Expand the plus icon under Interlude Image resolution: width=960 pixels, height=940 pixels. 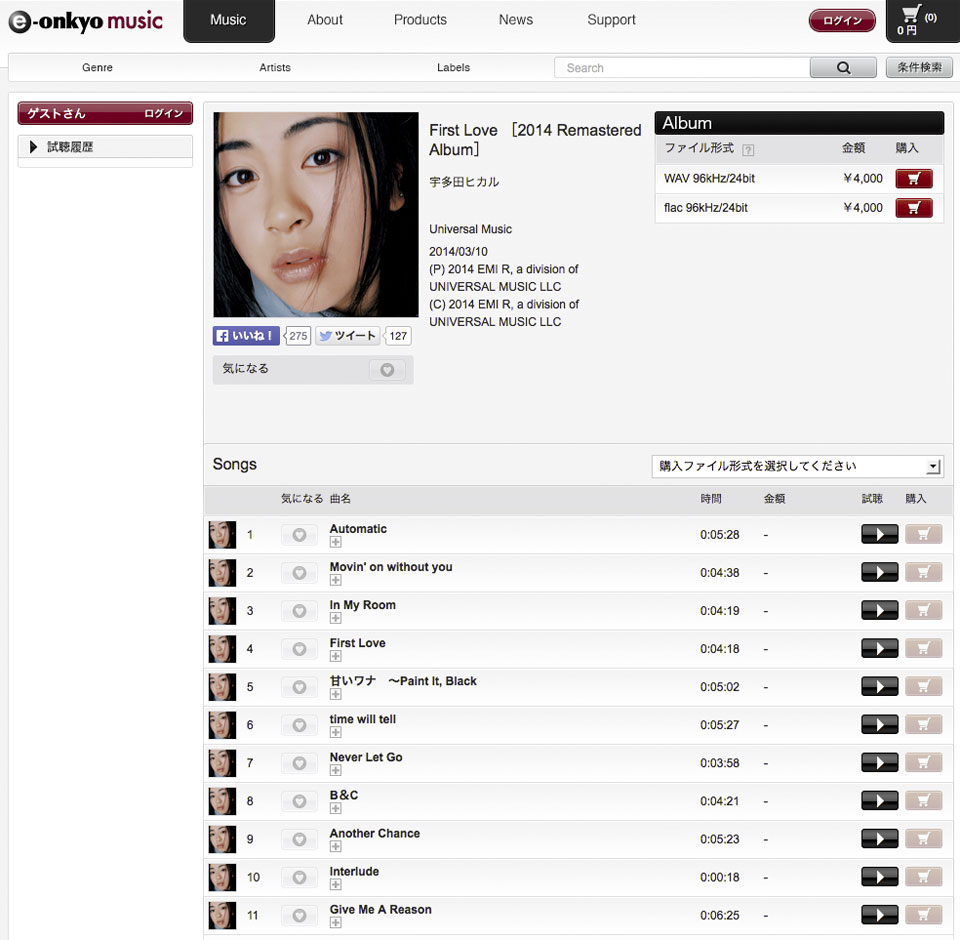pyautogui.click(x=336, y=884)
